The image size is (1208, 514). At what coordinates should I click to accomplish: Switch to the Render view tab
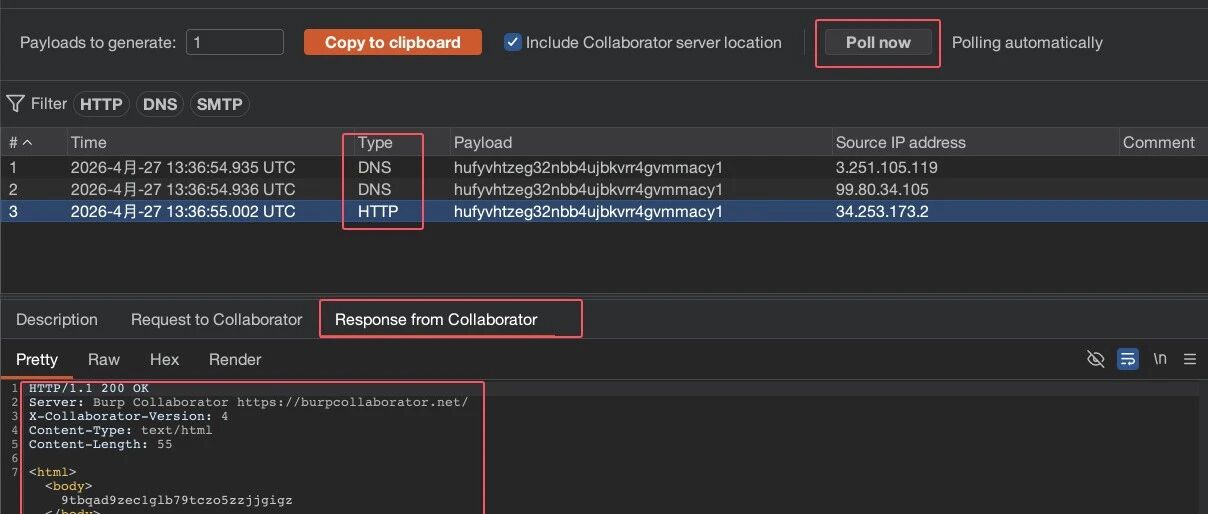(x=235, y=360)
